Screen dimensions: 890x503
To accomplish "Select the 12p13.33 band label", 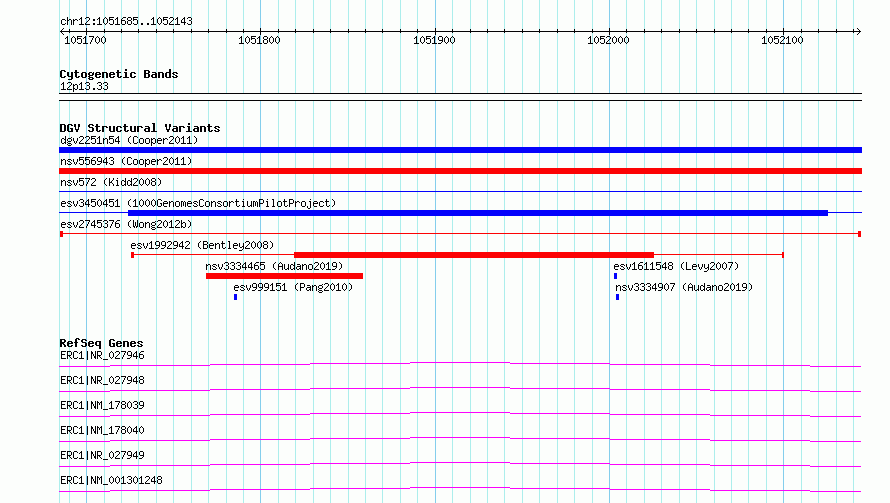I will coord(84,86).
